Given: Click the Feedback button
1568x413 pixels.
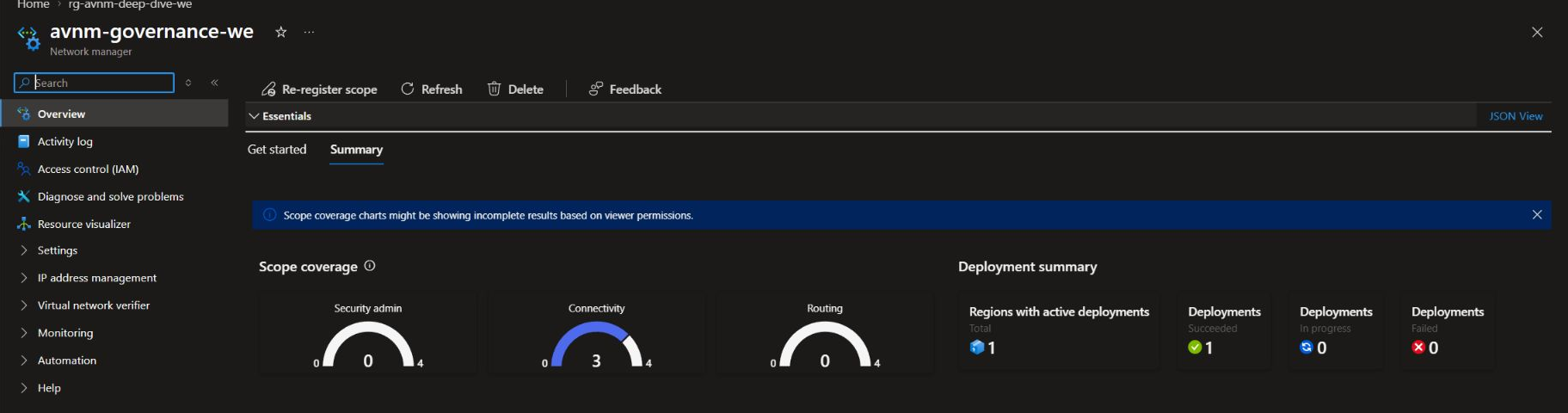Looking at the screenshot, I should click(625, 89).
